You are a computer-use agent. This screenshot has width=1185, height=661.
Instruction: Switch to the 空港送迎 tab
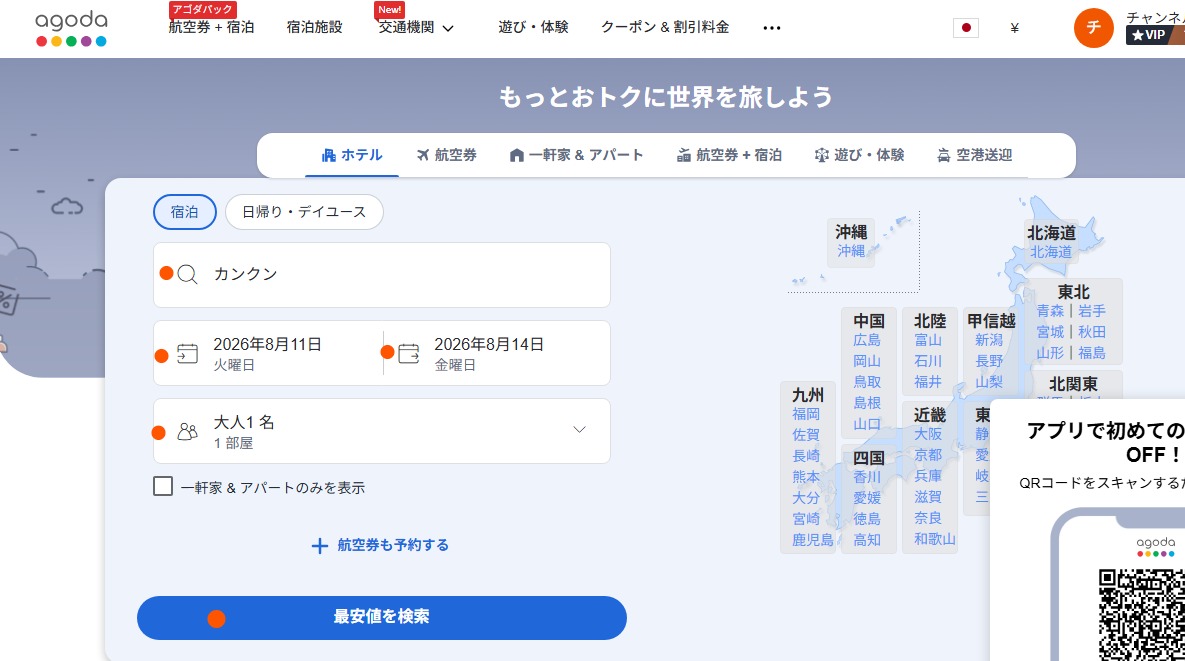[x=974, y=155]
